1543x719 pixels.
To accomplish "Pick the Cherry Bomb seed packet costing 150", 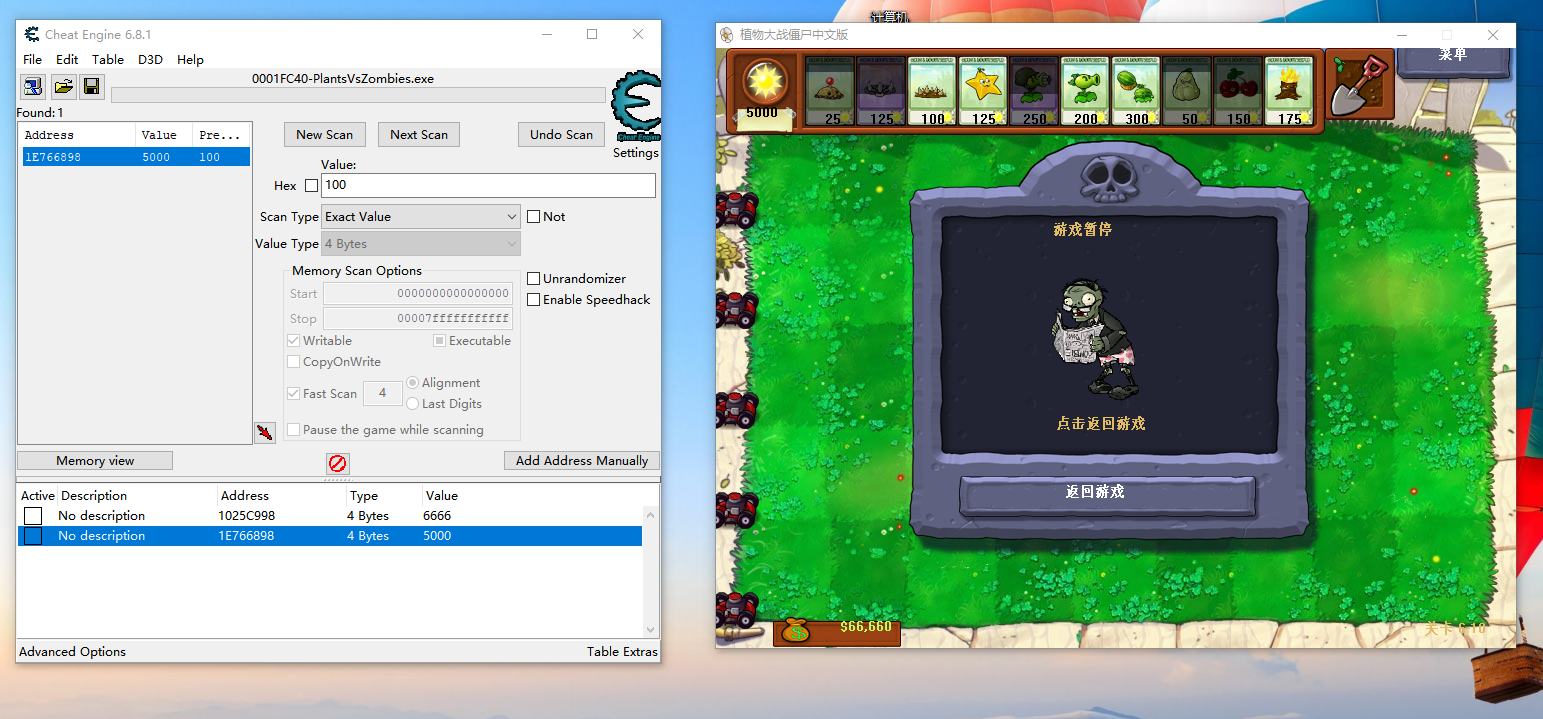I will (x=1238, y=91).
